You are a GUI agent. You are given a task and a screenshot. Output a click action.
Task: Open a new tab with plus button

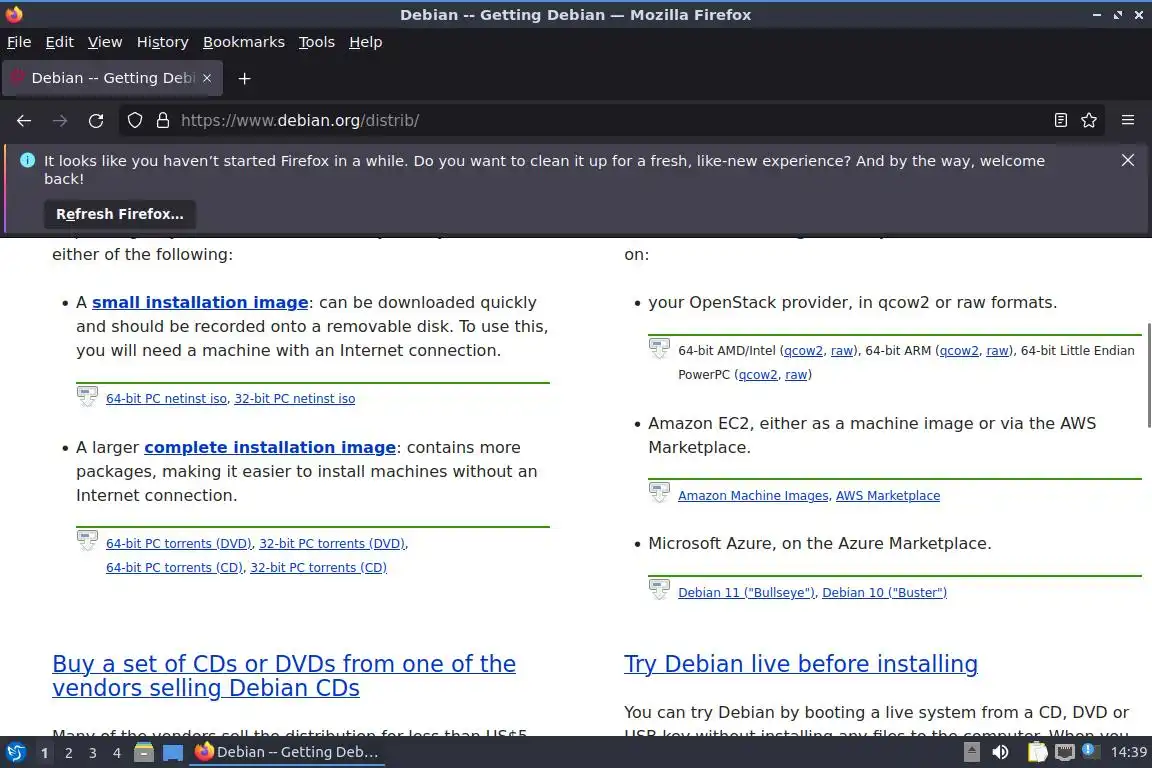pos(245,79)
